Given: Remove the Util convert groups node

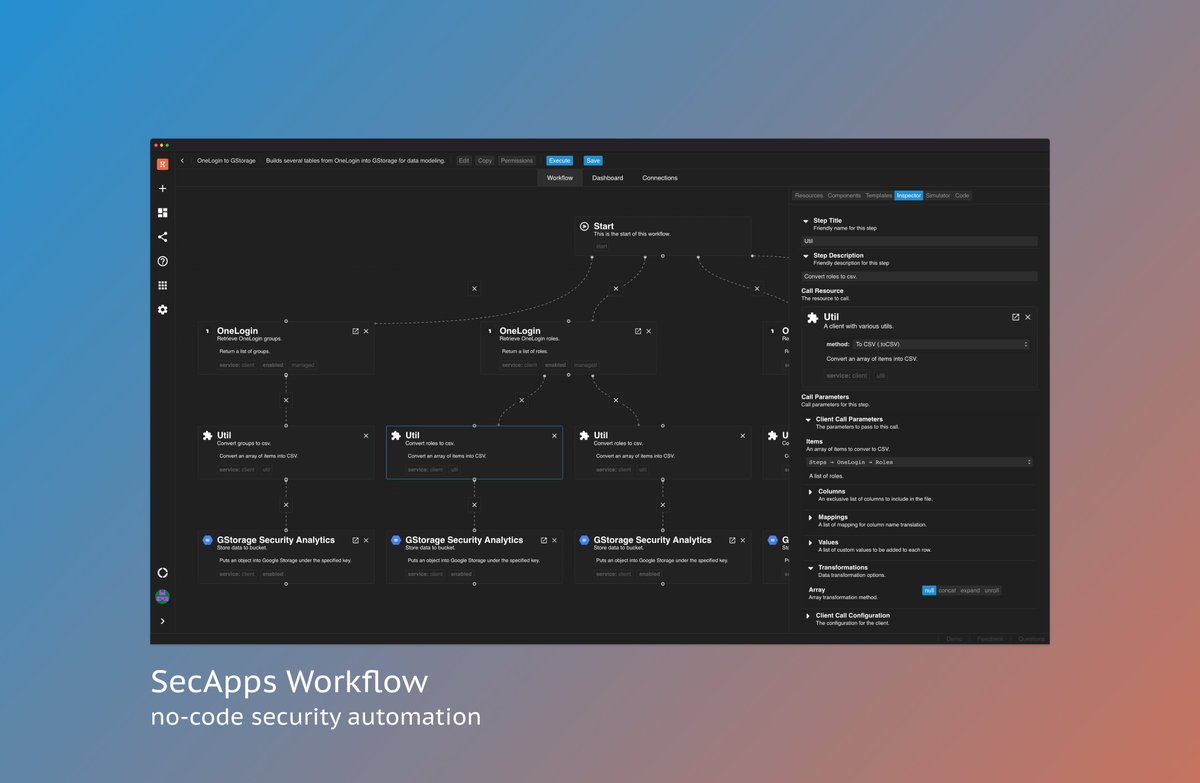Looking at the screenshot, I should pos(366,436).
